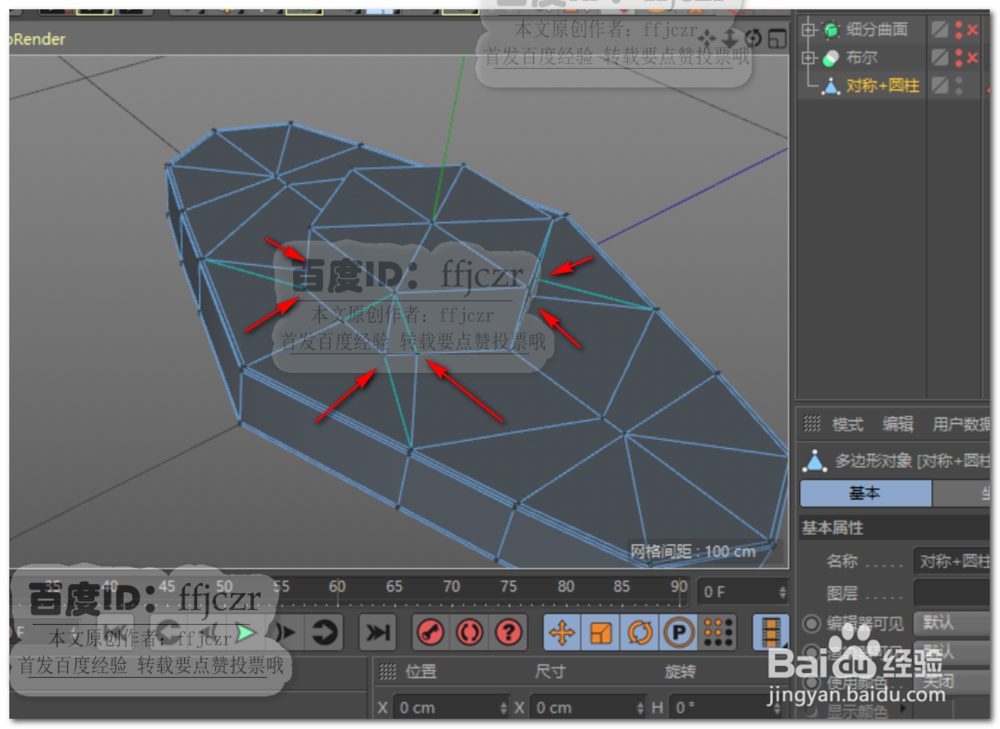1000x729 pixels.
Task: Click the go to end playback button
Action: tap(378, 633)
